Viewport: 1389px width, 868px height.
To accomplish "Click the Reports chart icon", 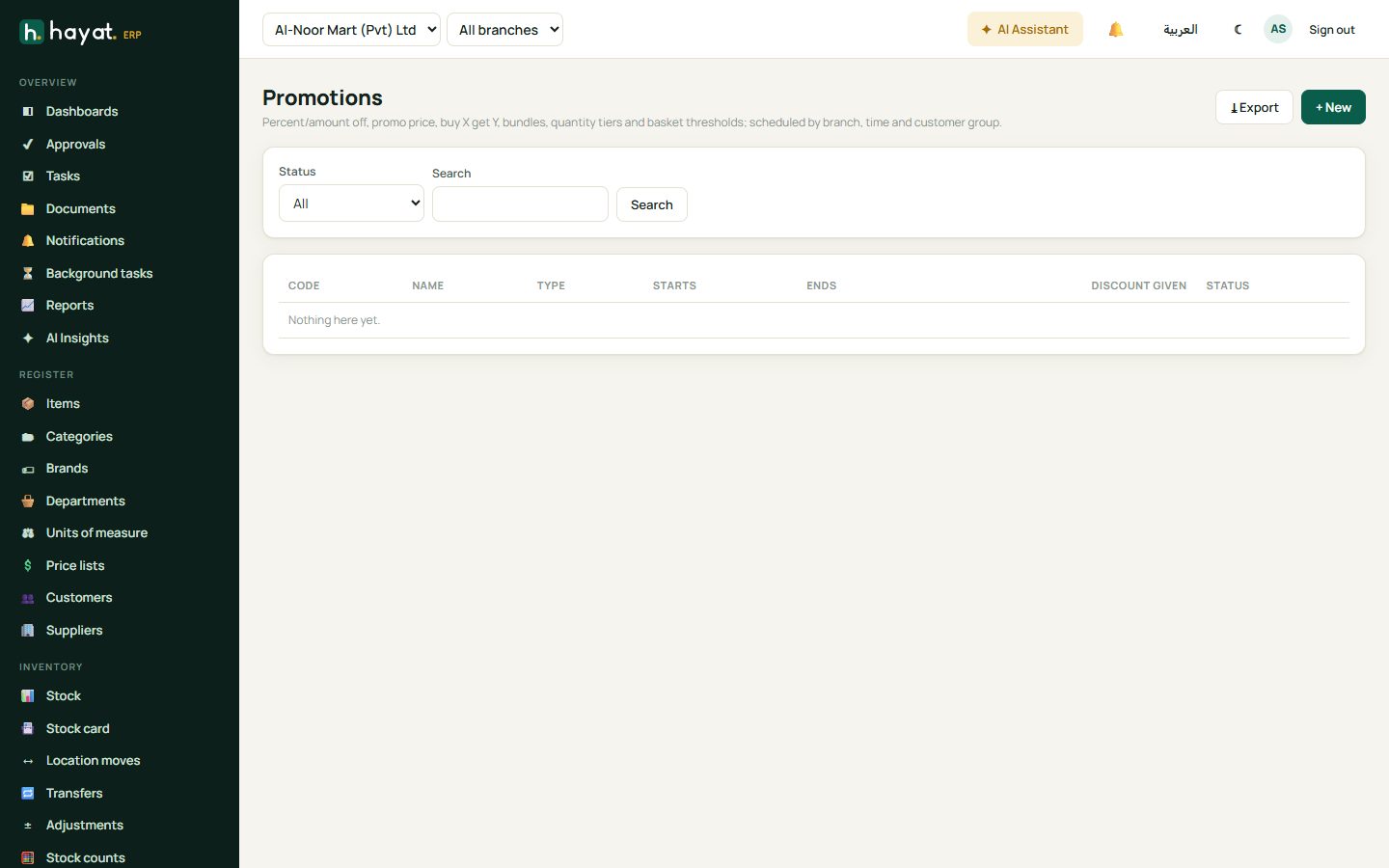I will click(x=28, y=306).
